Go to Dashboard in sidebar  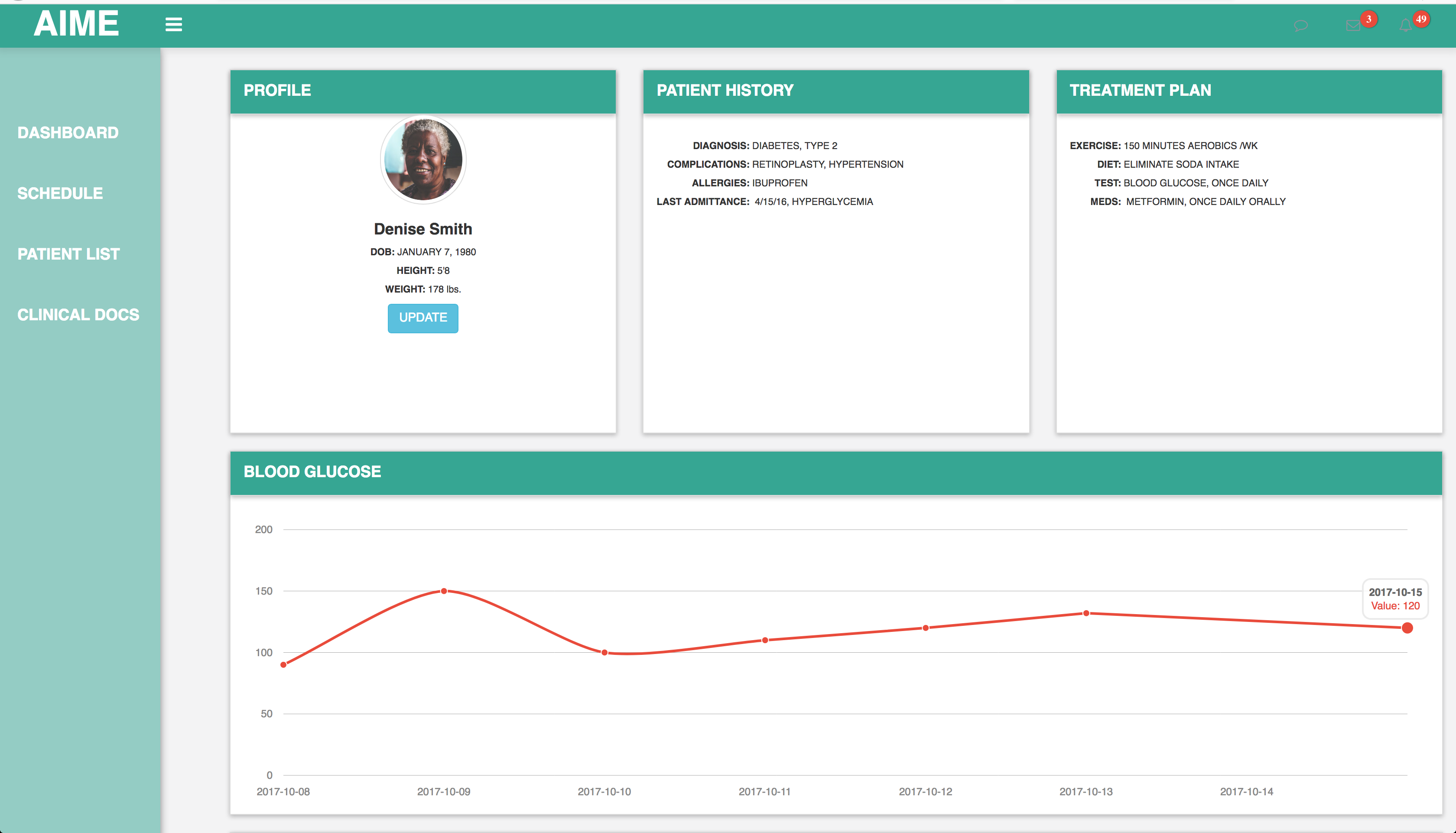click(68, 133)
